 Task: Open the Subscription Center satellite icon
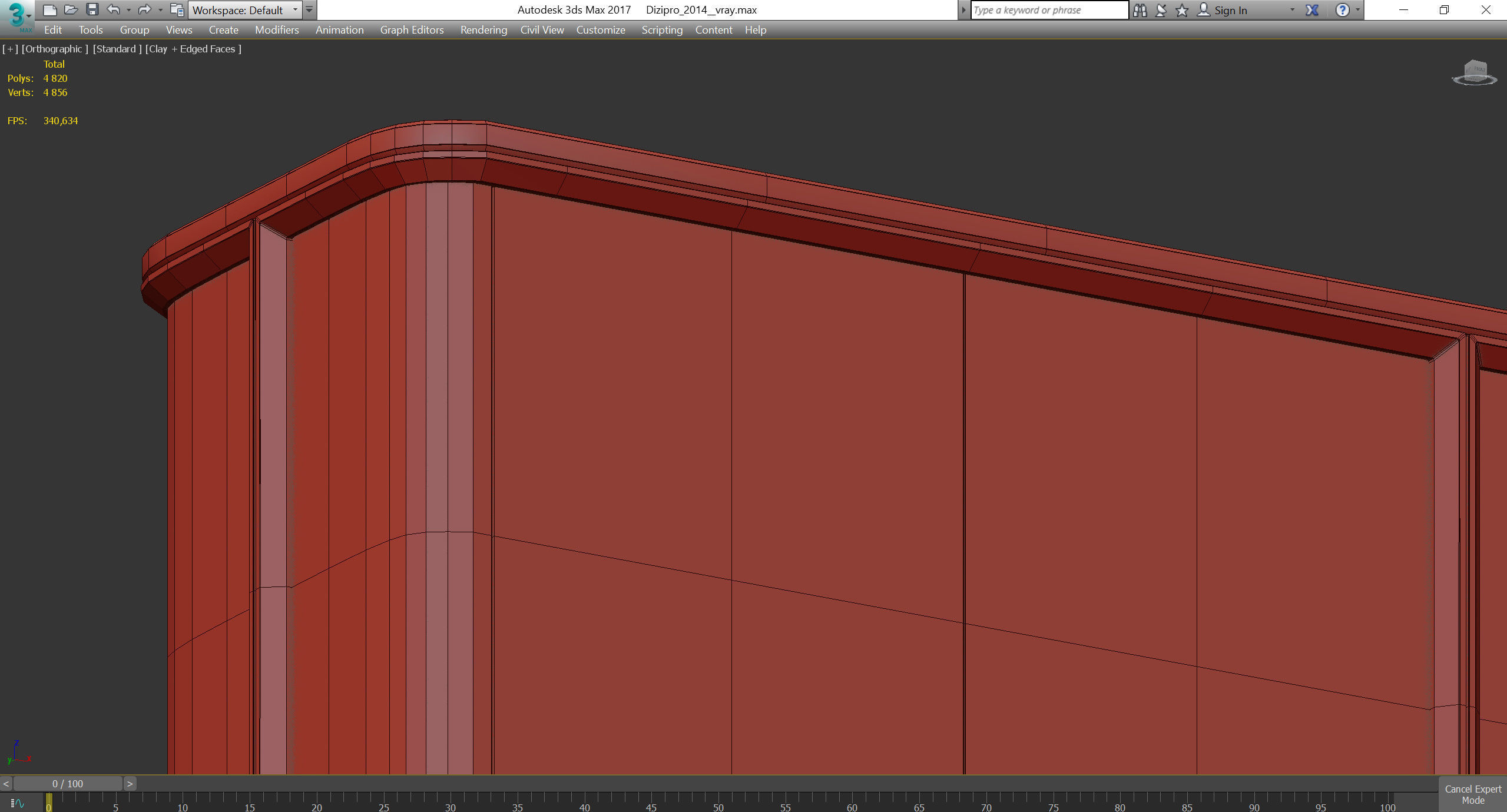point(1161,10)
